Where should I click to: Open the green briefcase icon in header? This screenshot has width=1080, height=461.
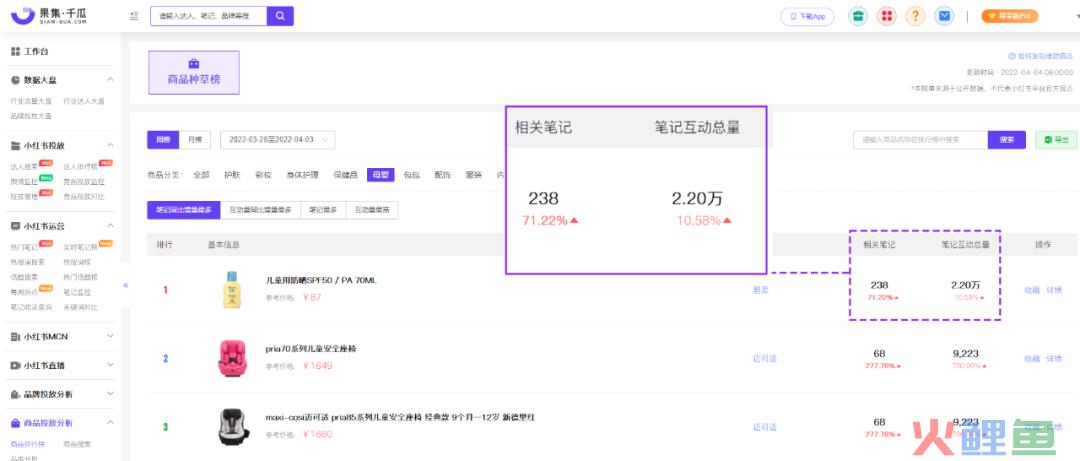click(858, 17)
